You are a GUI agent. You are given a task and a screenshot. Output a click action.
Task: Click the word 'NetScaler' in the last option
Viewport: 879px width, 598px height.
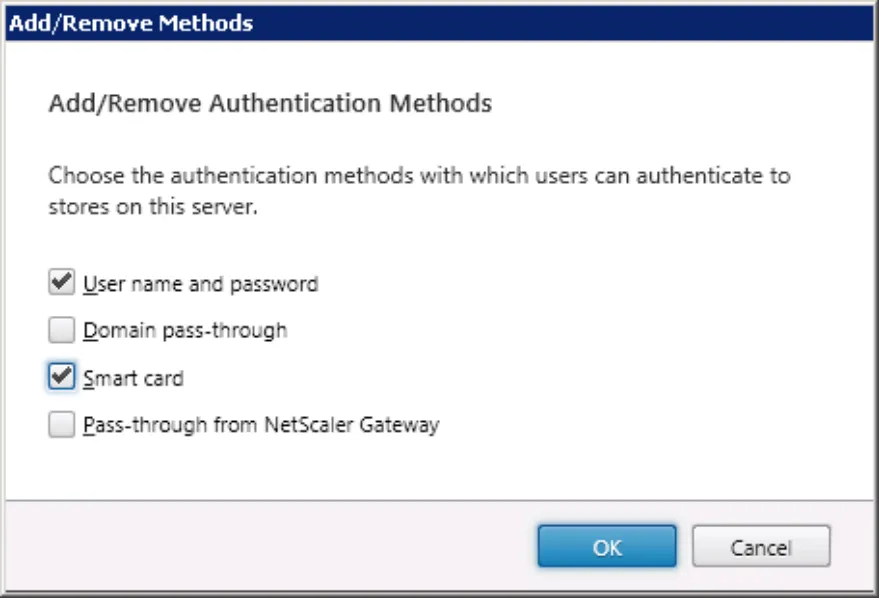[308, 424]
